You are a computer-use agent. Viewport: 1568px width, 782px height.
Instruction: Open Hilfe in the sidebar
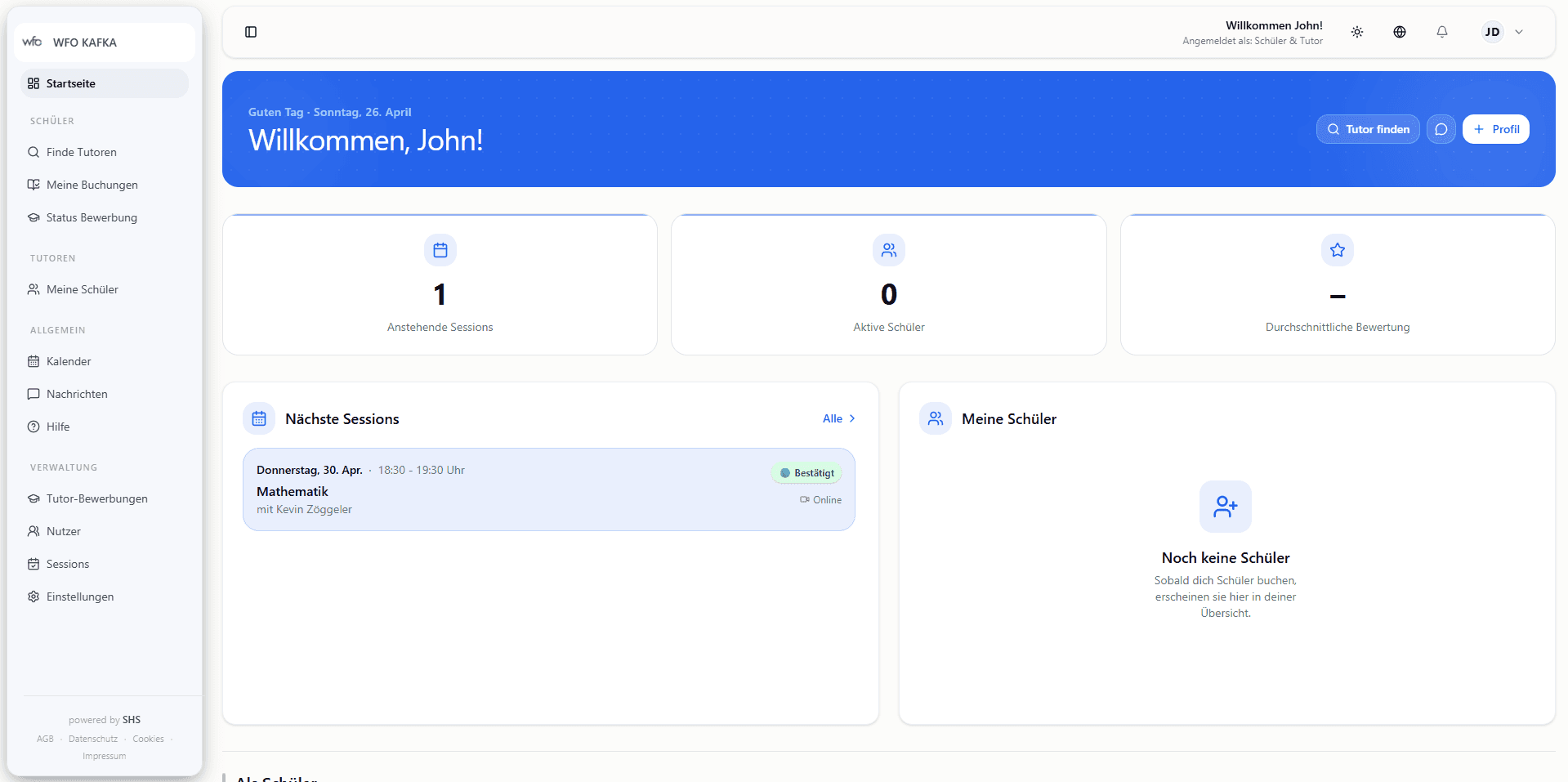(x=57, y=426)
